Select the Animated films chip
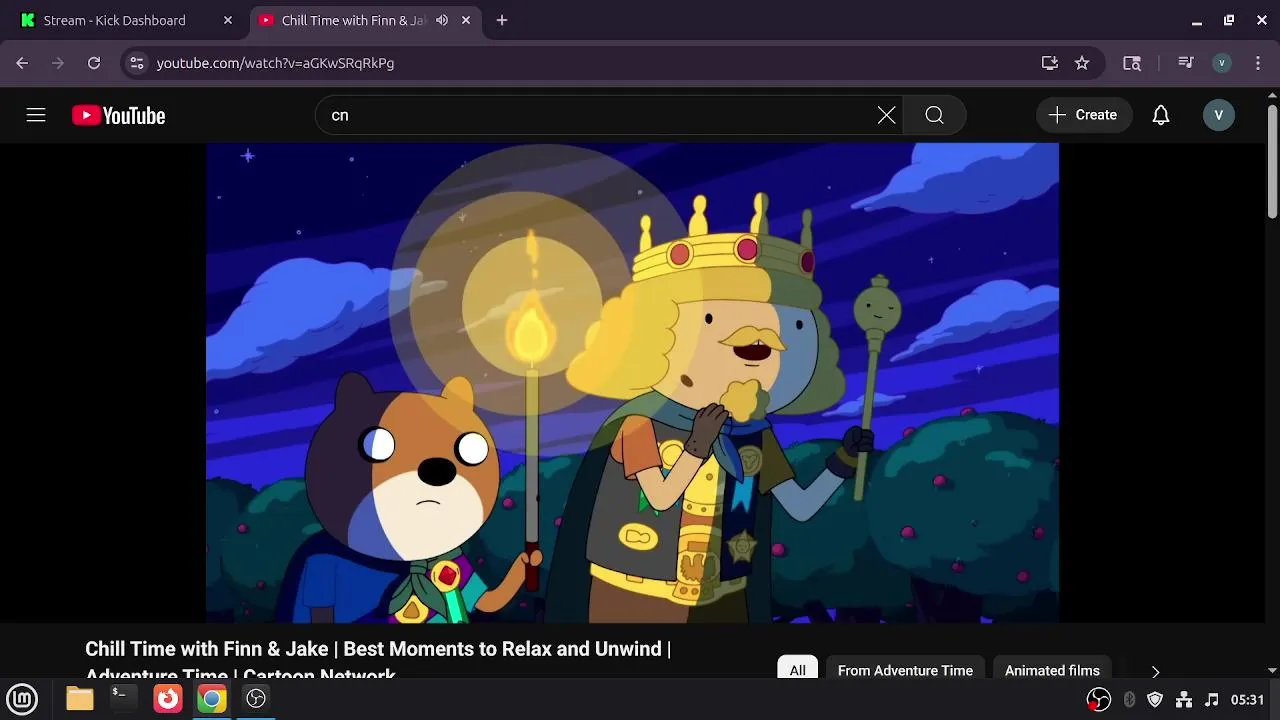 [x=1052, y=670]
